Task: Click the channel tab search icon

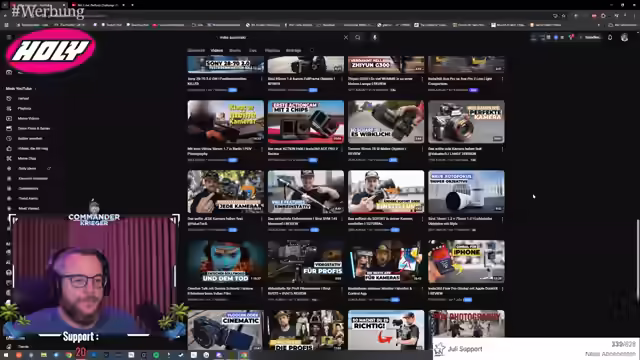Action: tap(312, 51)
